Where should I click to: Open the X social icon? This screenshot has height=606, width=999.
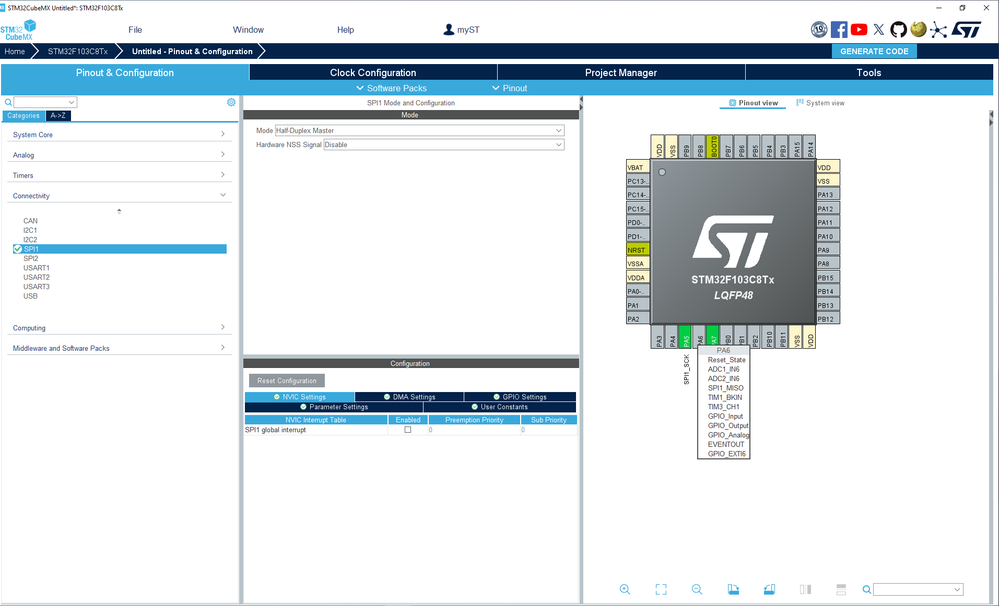pos(879,29)
